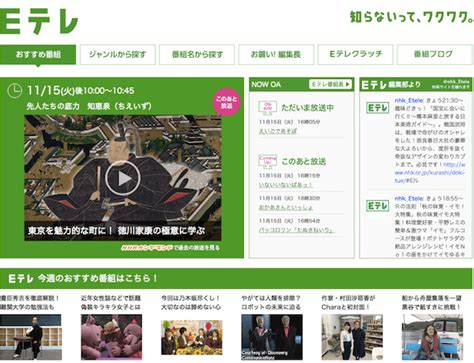Open the 舟屋集落 boat thumbnail

pyautogui.click(x=432, y=337)
